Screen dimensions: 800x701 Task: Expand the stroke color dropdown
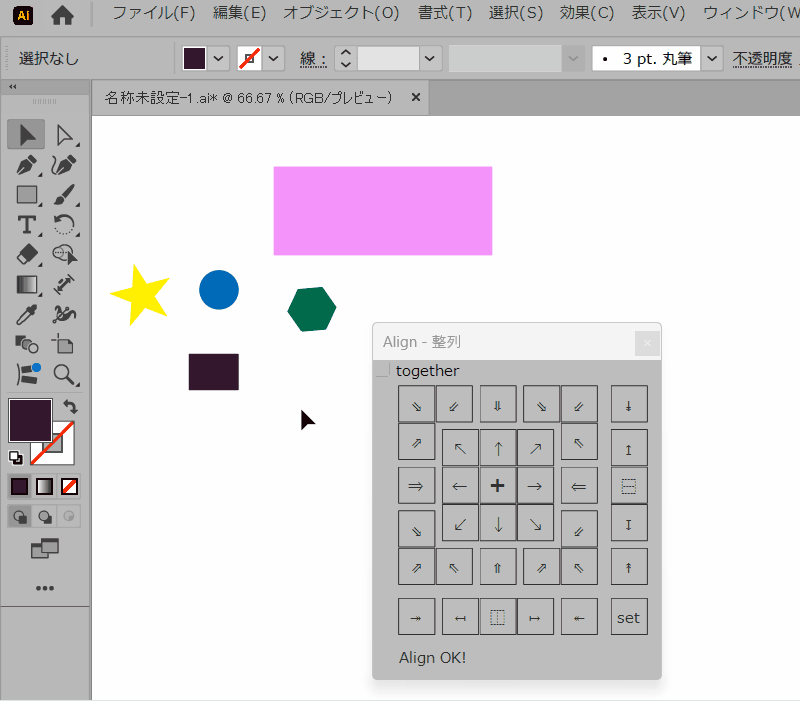(x=274, y=59)
